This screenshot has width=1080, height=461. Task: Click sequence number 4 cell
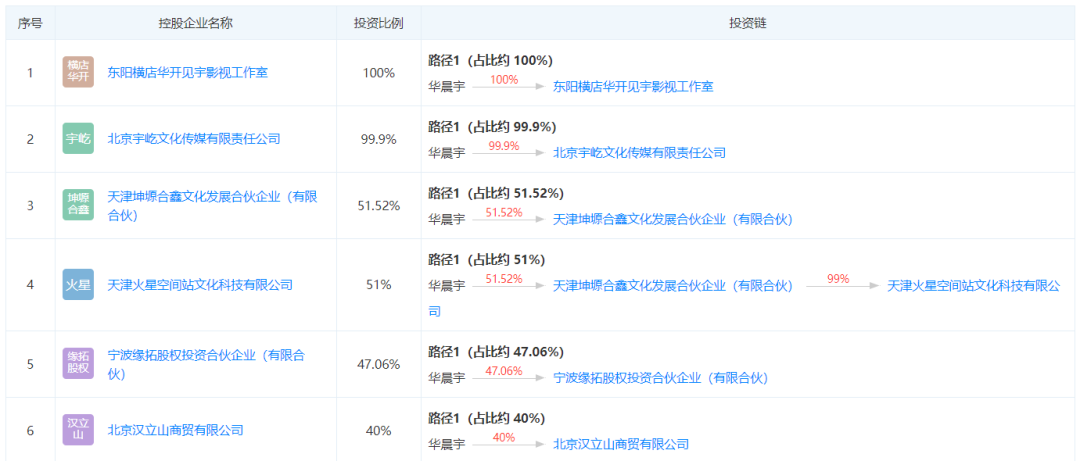pyautogui.click(x=30, y=285)
